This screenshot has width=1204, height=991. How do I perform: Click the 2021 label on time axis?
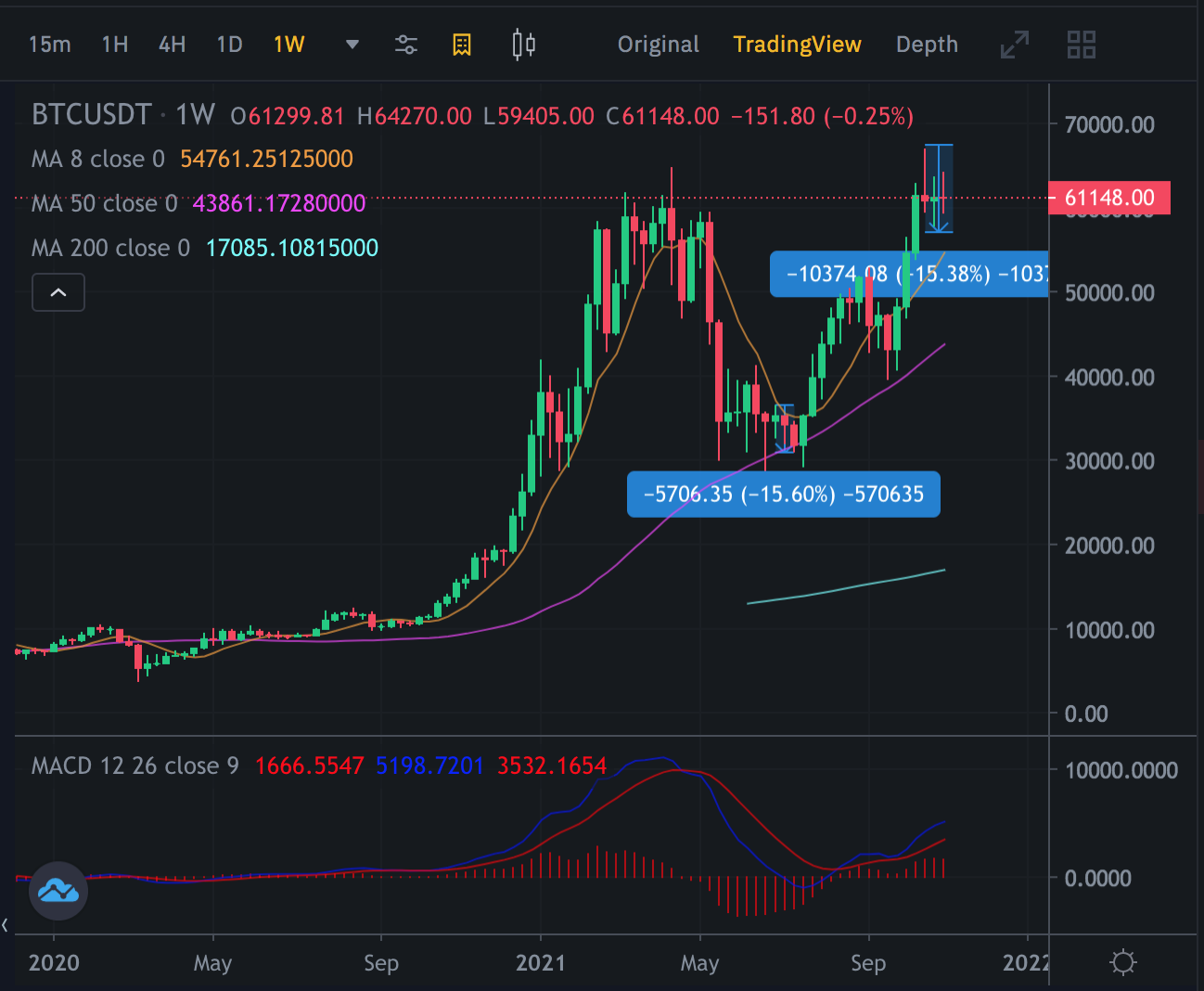(x=541, y=962)
